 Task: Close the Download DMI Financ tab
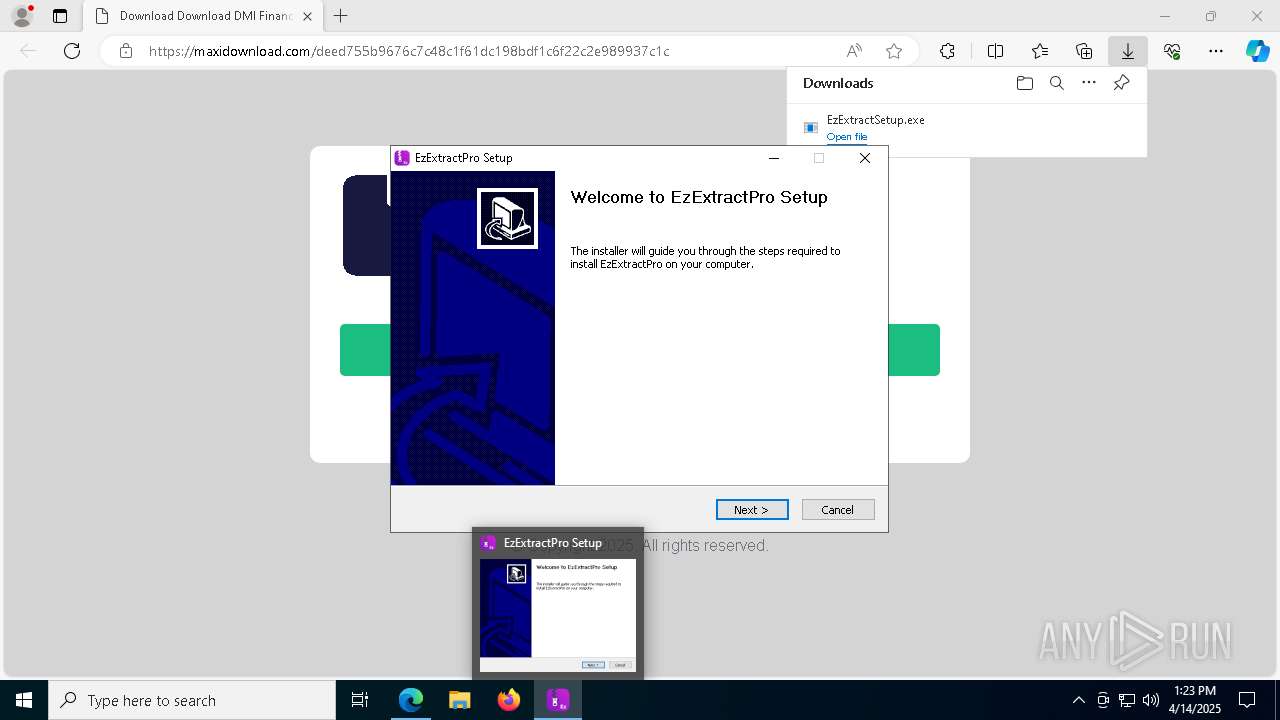pyautogui.click(x=307, y=16)
